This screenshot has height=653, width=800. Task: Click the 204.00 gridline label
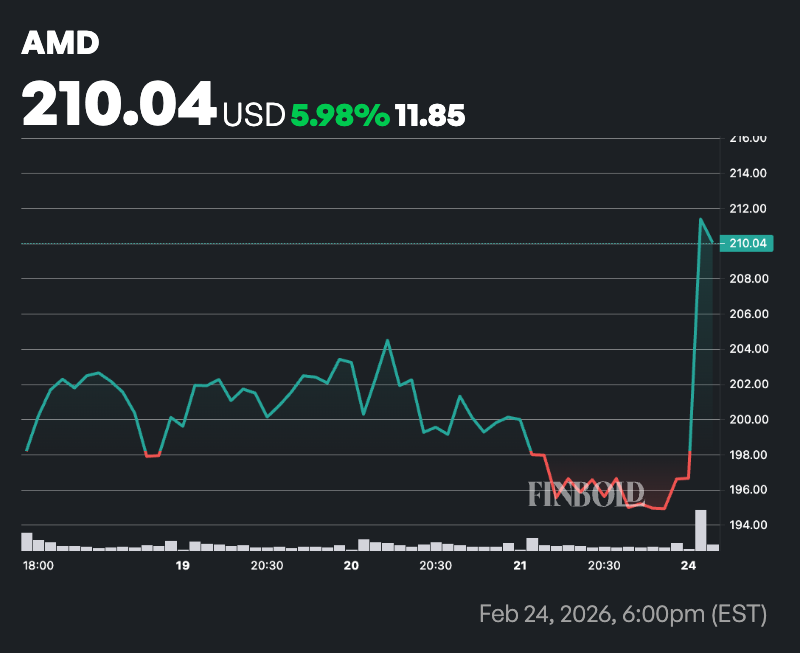(x=747, y=349)
